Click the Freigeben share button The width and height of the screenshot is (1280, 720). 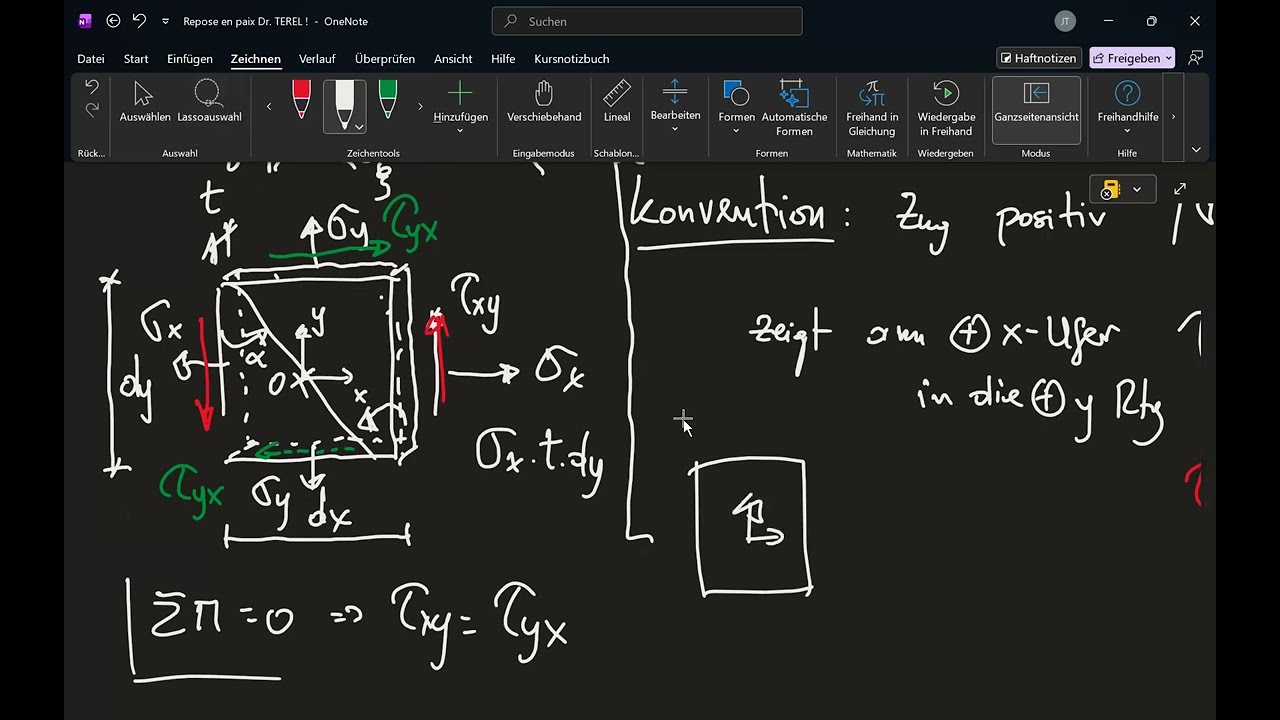(x=1132, y=58)
